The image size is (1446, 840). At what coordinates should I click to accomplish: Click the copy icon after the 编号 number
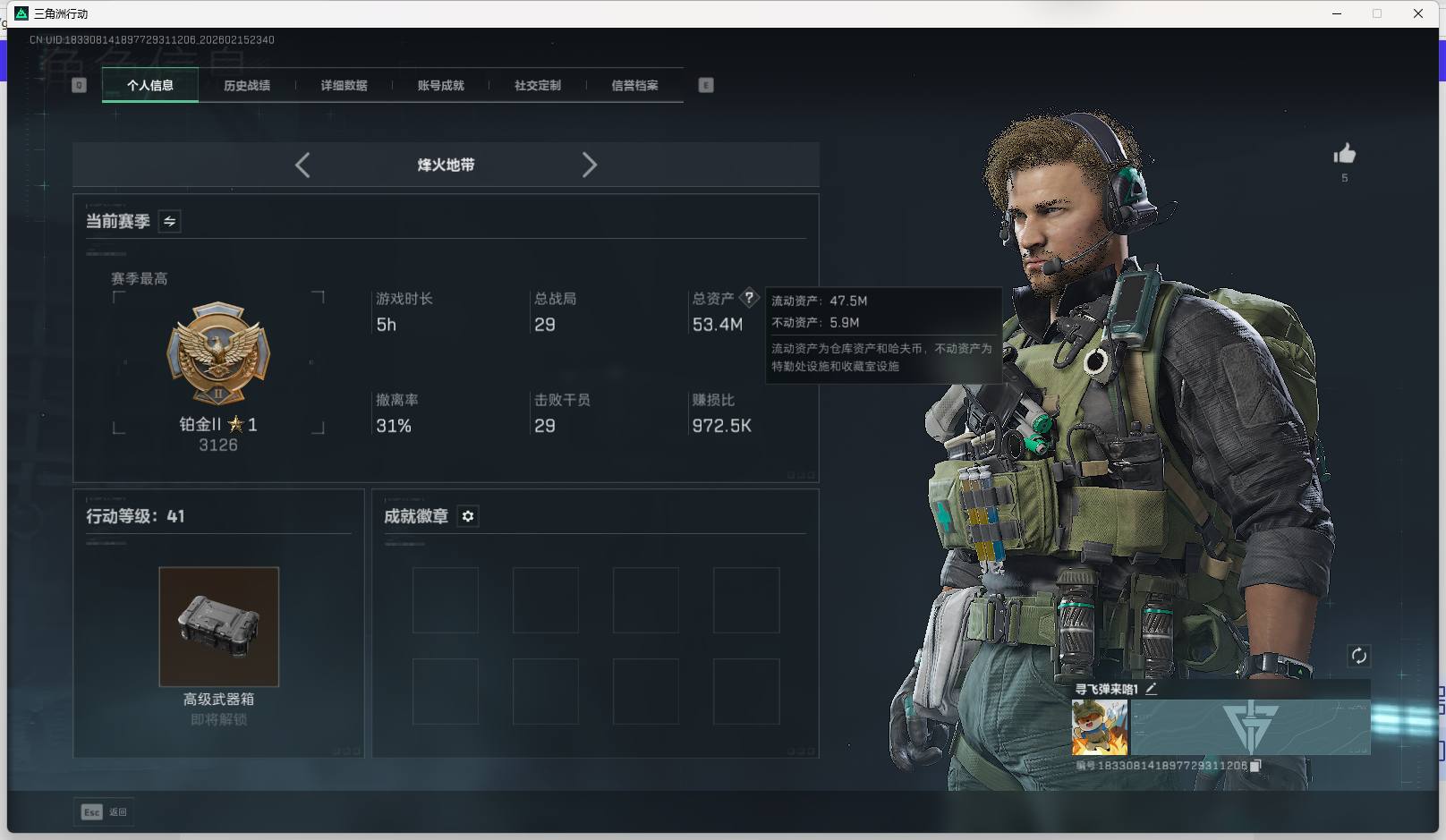(x=1255, y=766)
